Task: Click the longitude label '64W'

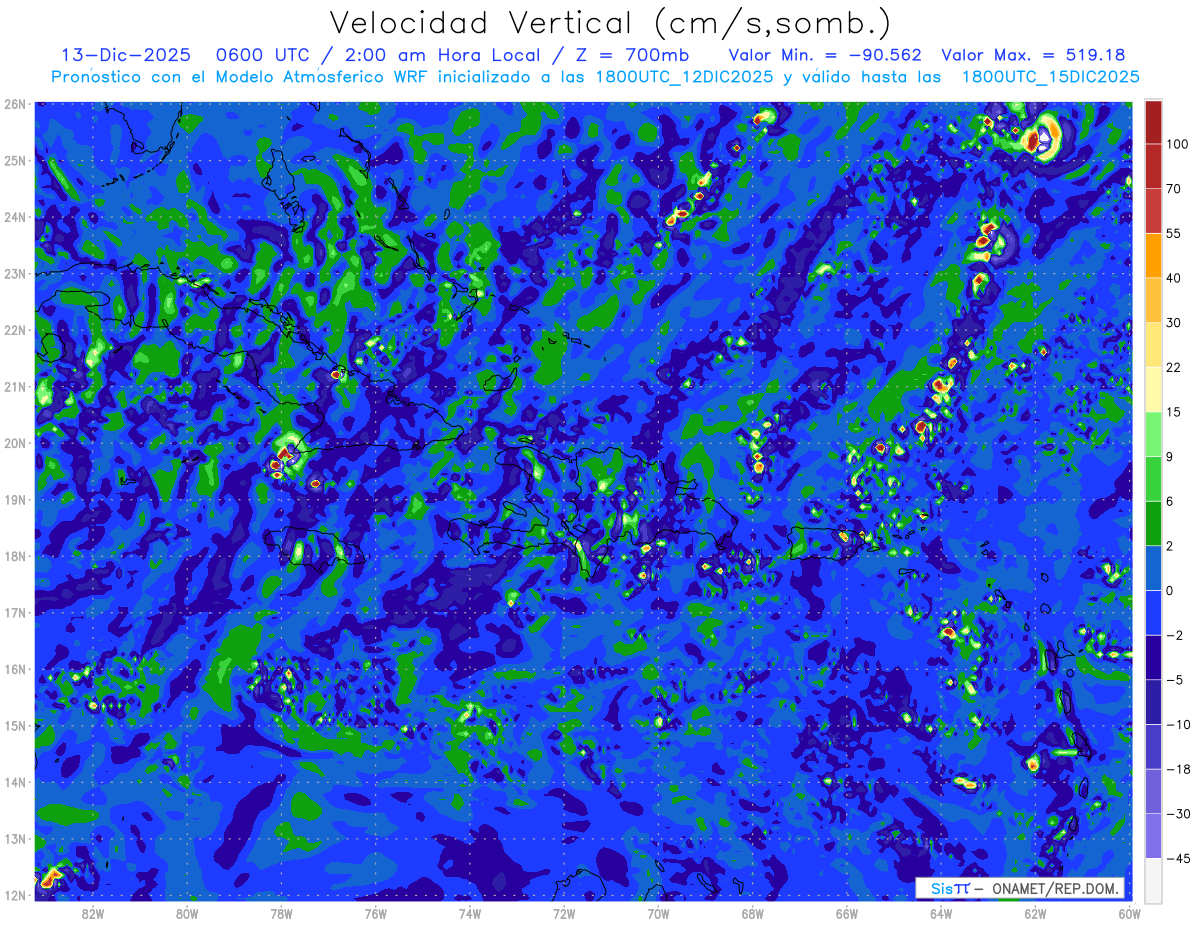Action: point(941,913)
